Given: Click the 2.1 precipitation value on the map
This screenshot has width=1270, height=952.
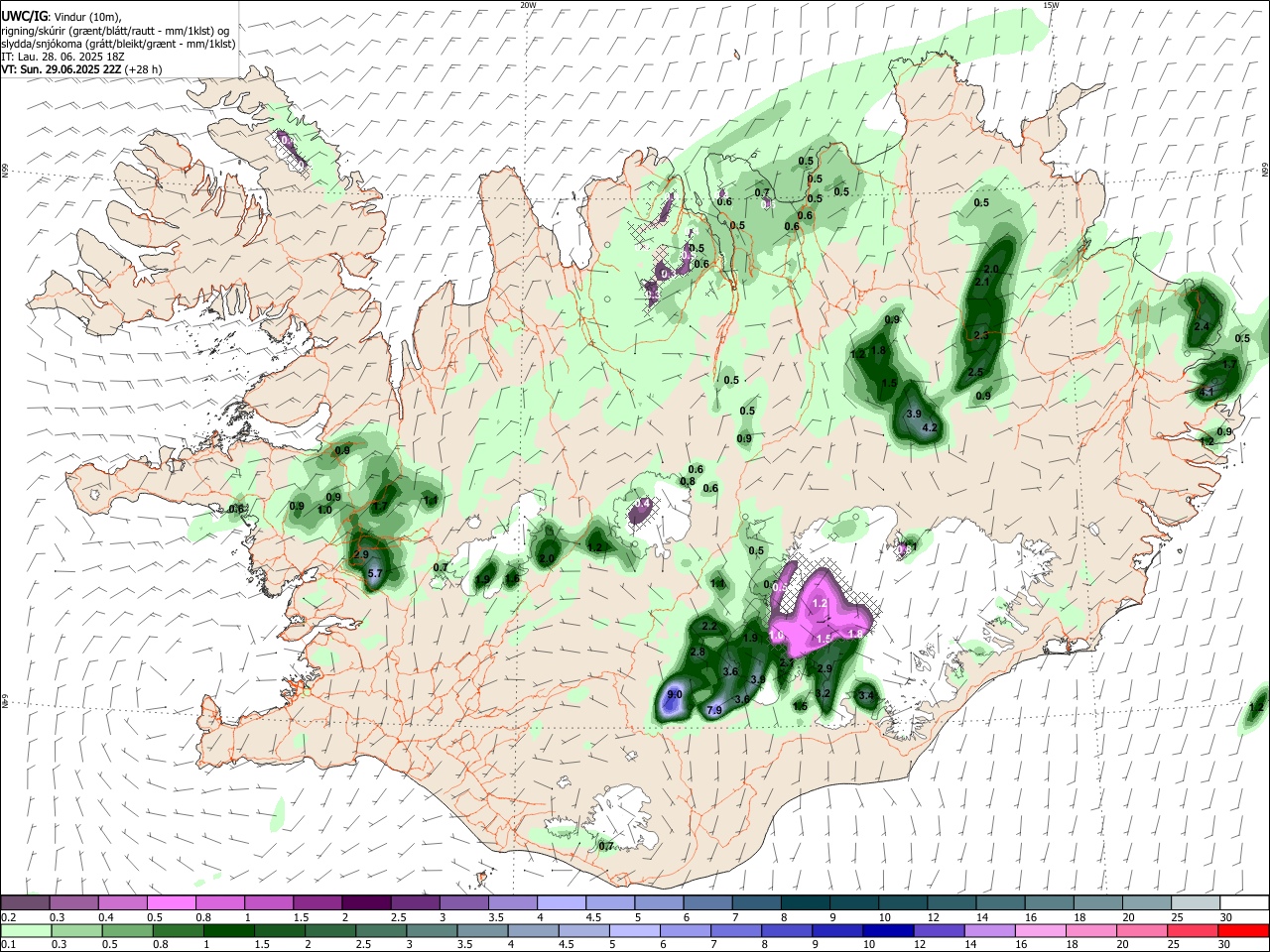Looking at the screenshot, I should (x=983, y=283).
